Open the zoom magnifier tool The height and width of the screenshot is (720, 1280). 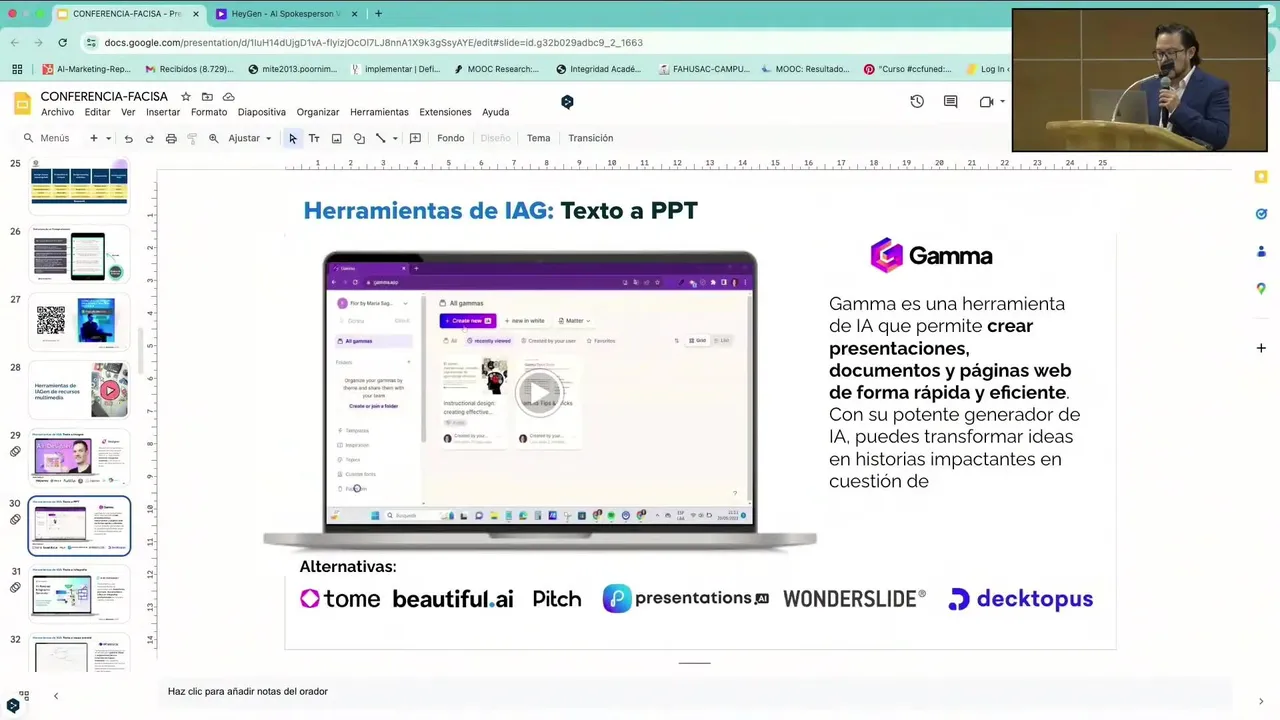click(213, 138)
